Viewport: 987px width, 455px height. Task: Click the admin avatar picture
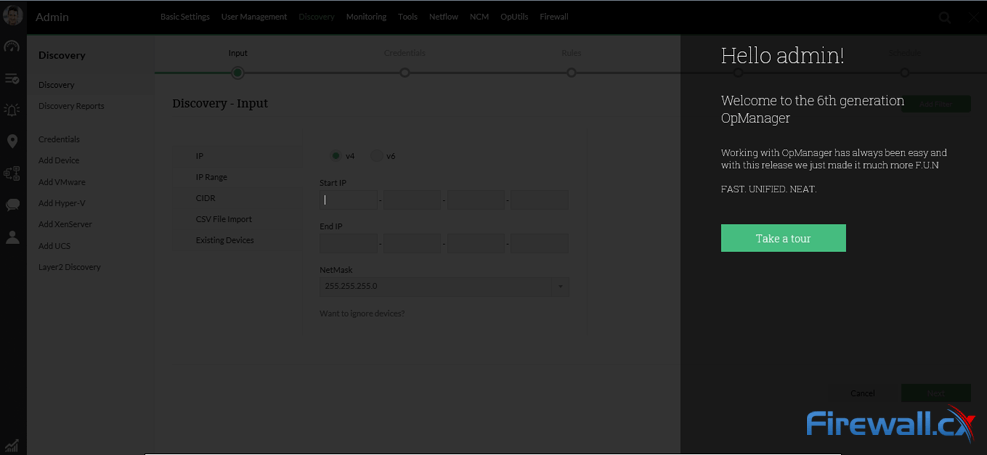point(13,16)
